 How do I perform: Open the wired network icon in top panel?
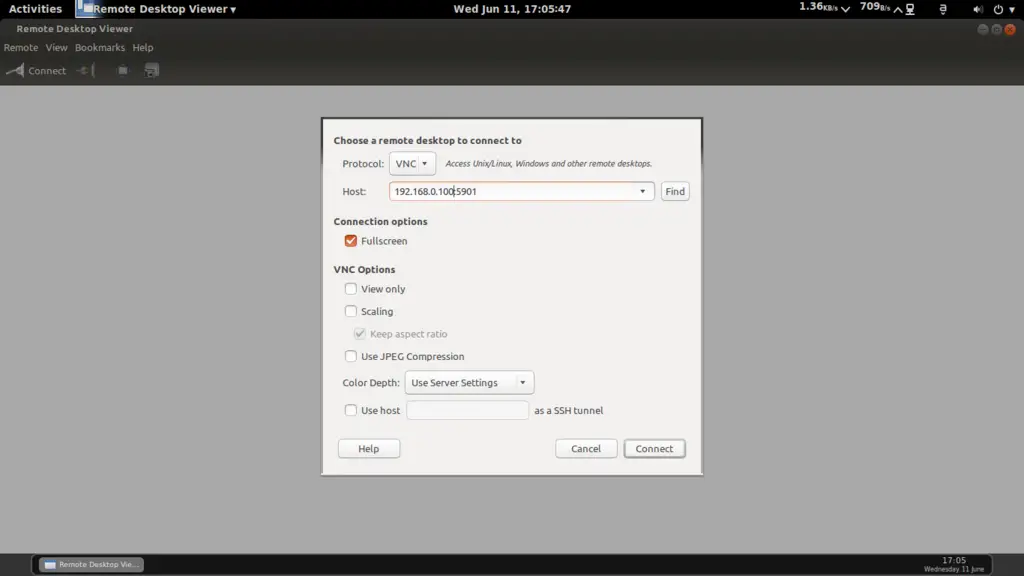pyautogui.click(x=908, y=9)
